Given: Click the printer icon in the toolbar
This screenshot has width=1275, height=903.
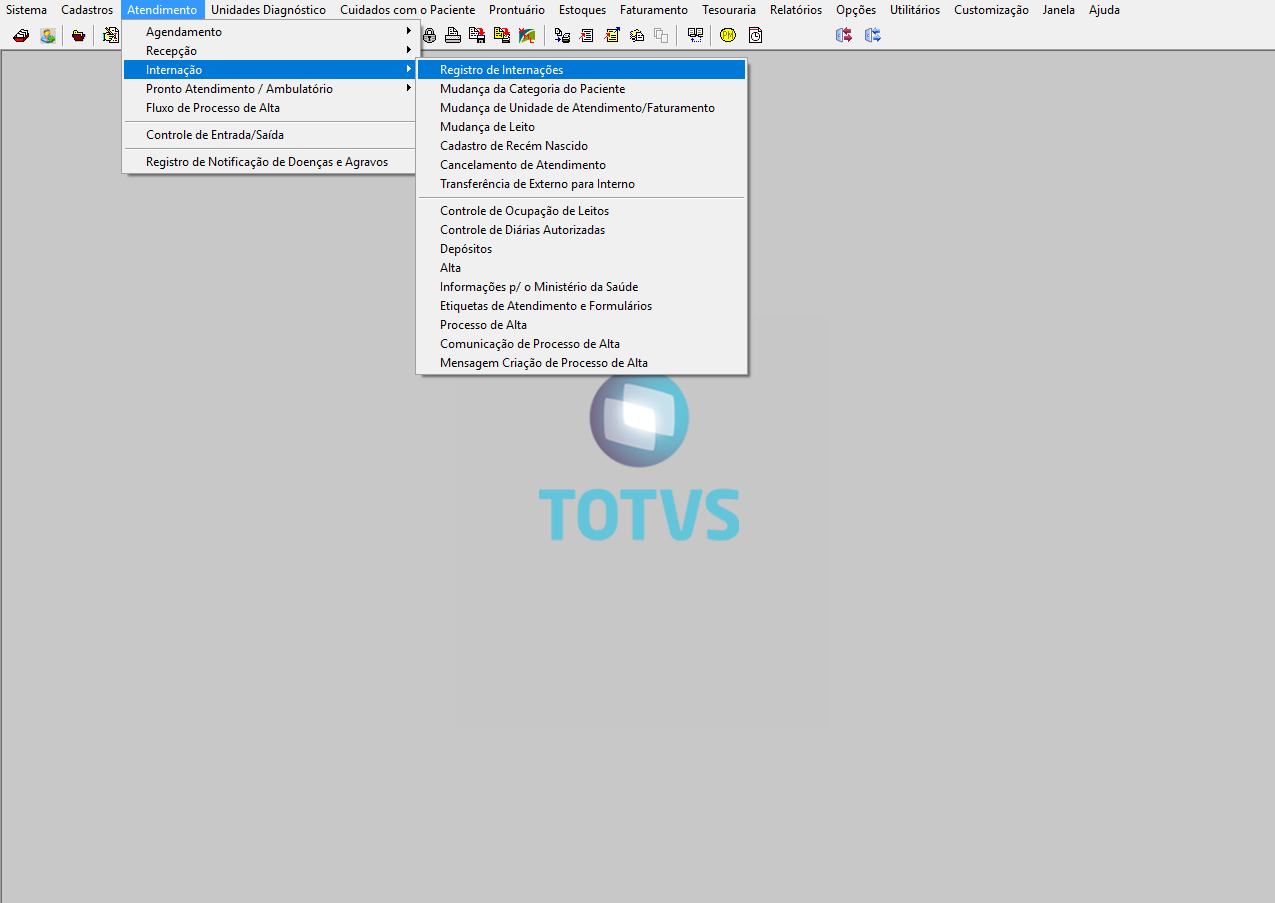Looking at the screenshot, I should coord(453,35).
